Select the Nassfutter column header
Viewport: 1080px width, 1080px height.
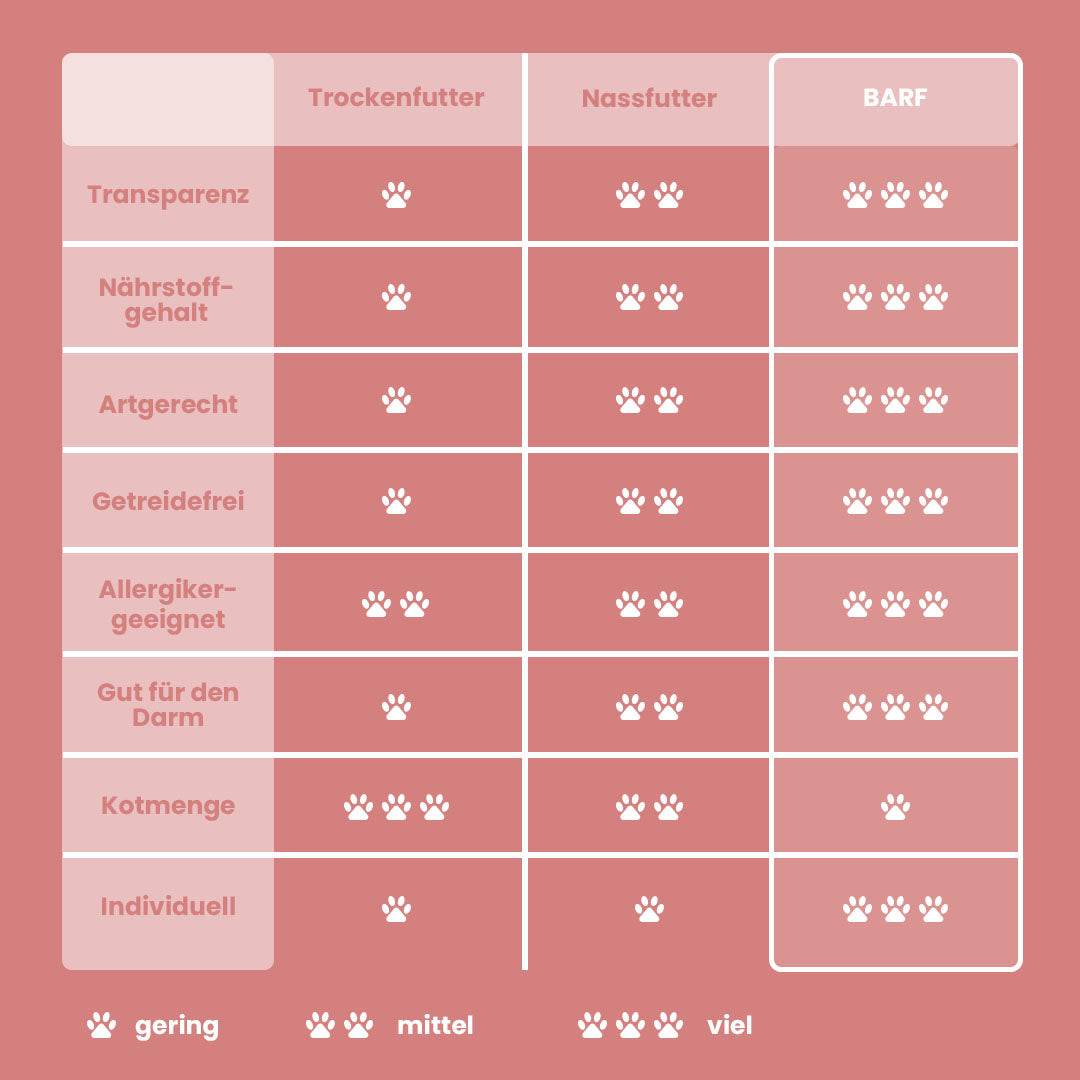point(649,99)
